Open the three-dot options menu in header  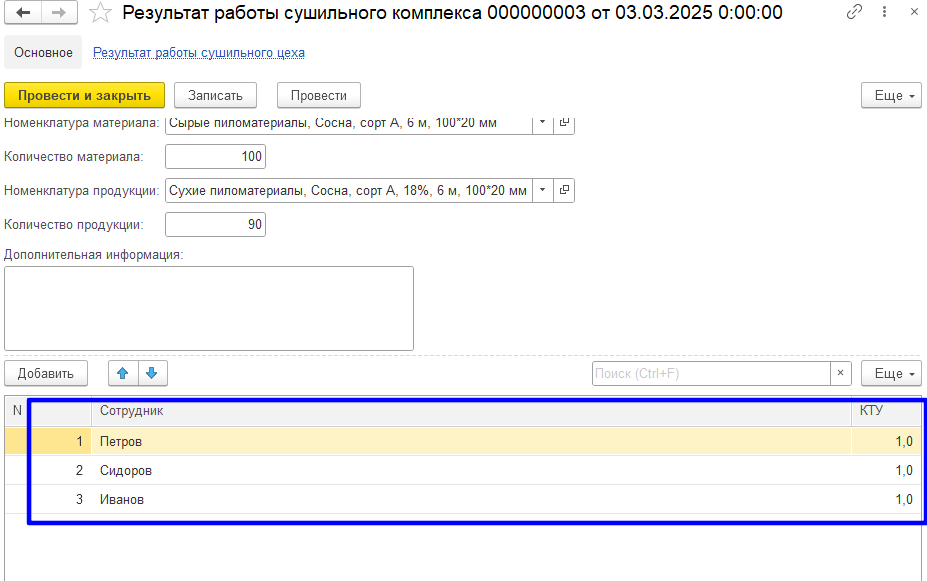coord(884,13)
